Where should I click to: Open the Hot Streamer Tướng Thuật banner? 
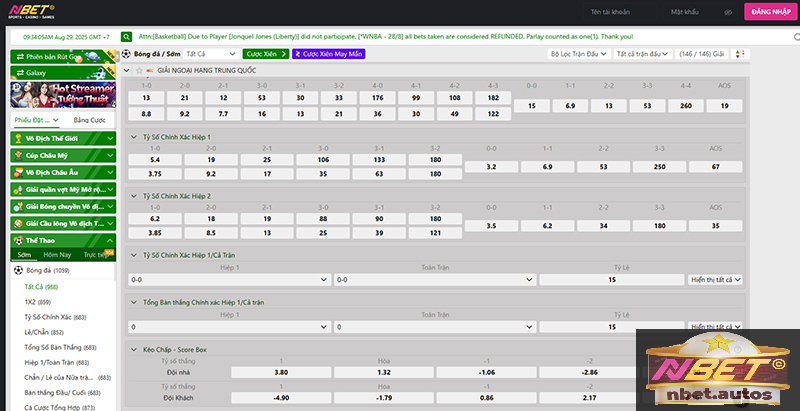click(61, 96)
